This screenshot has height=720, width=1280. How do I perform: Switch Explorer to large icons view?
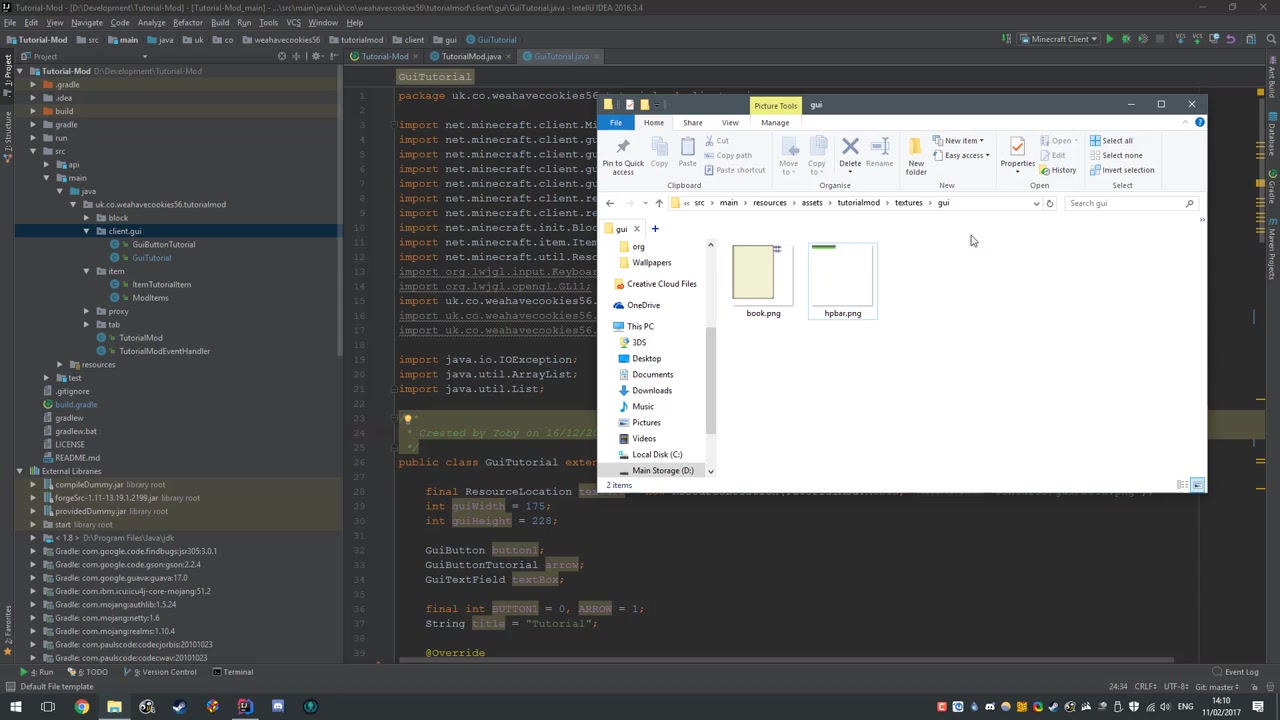point(1197,485)
